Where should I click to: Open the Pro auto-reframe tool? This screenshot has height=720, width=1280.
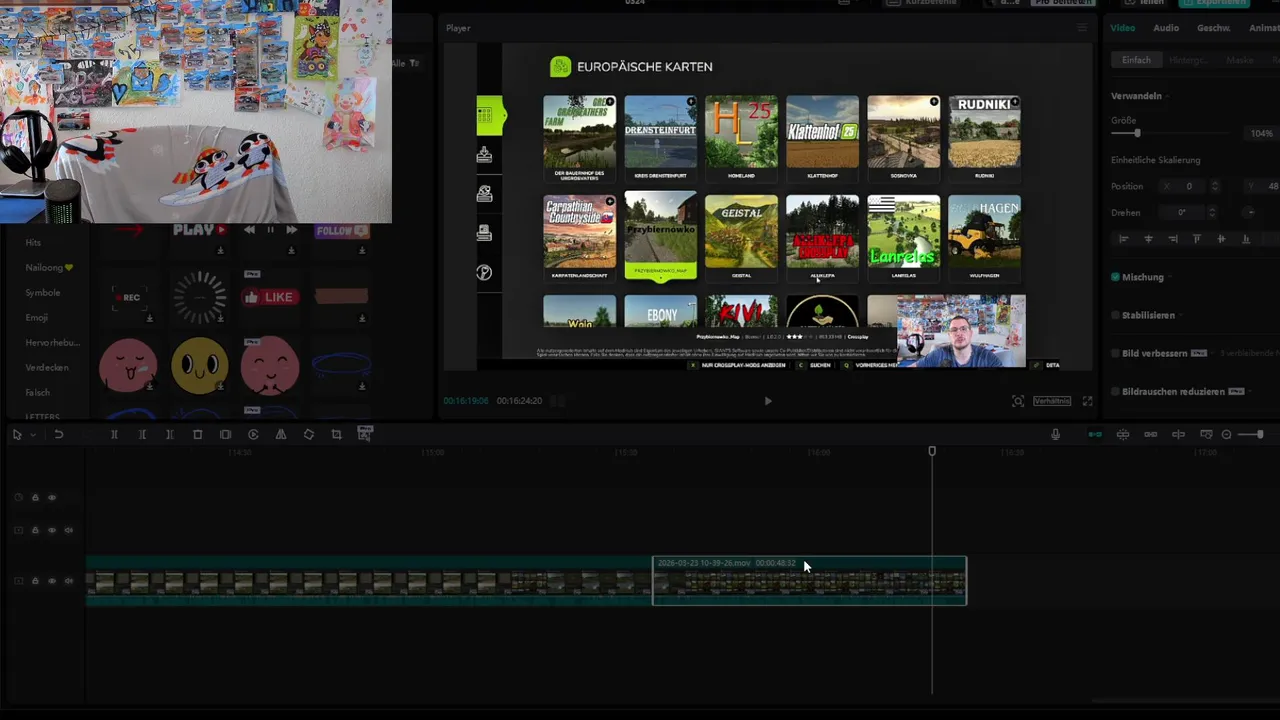tap(364, 434)
